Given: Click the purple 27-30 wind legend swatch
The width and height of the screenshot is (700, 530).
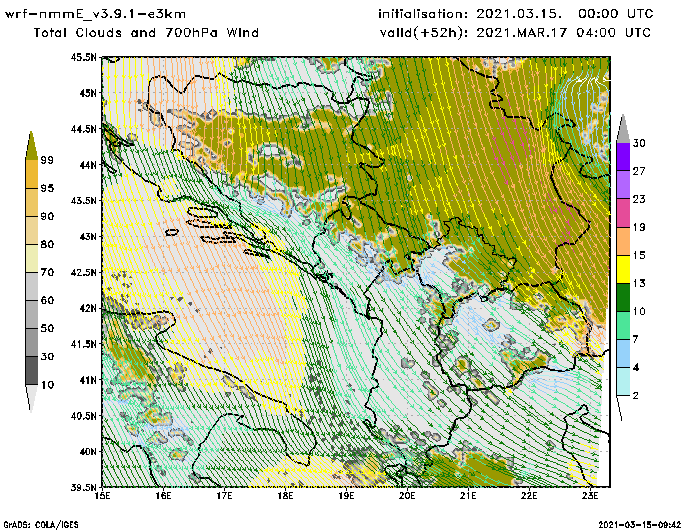Looking at the screenshot, I should [623, 157].
